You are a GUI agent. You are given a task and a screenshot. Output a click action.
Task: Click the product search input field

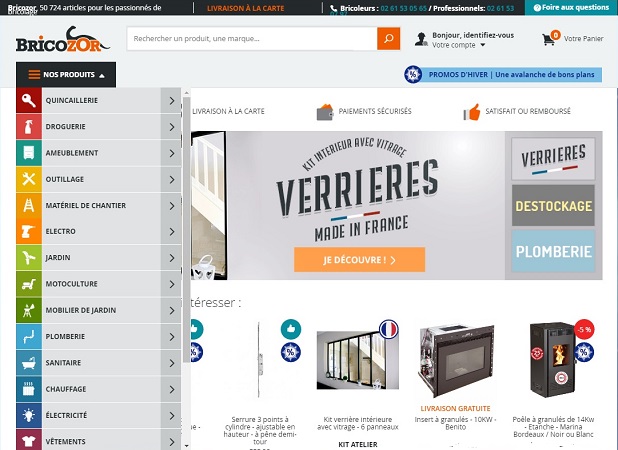[252, 39]
